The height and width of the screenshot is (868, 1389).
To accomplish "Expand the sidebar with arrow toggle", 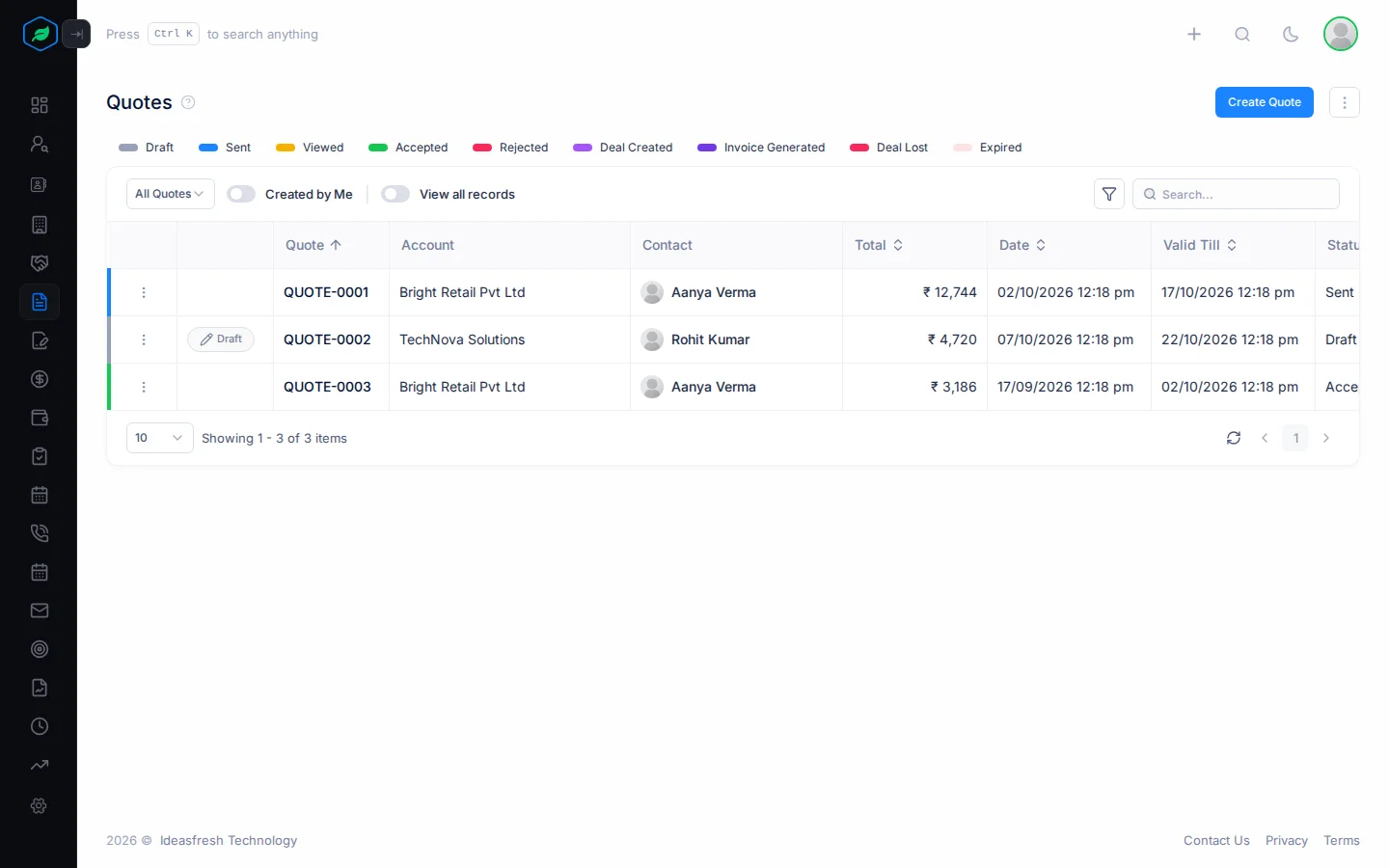I will [x=76, y=34].
